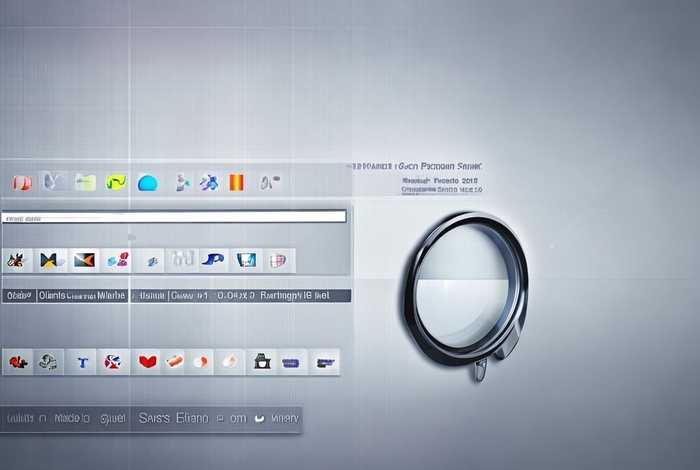Click the black and orange envelope icon
The height and width of the screenshot is (470, 700).
[x=84, y=261]
